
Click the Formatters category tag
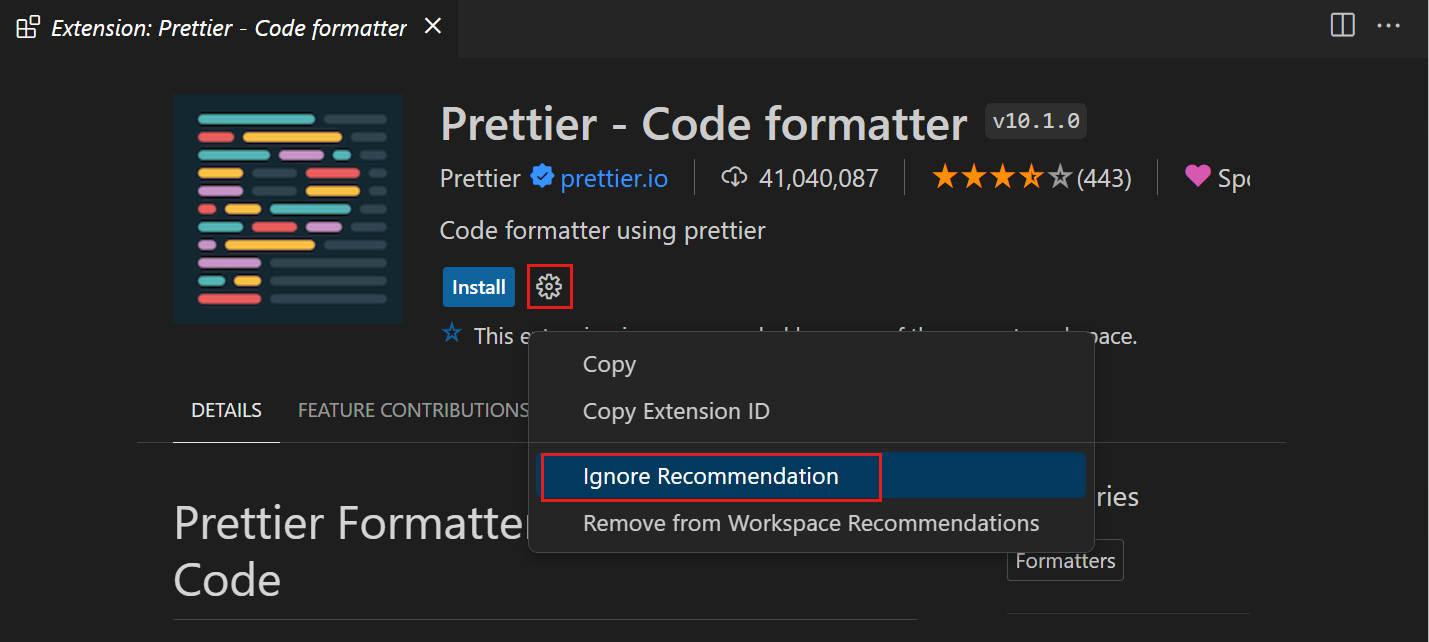(1064, 560)
